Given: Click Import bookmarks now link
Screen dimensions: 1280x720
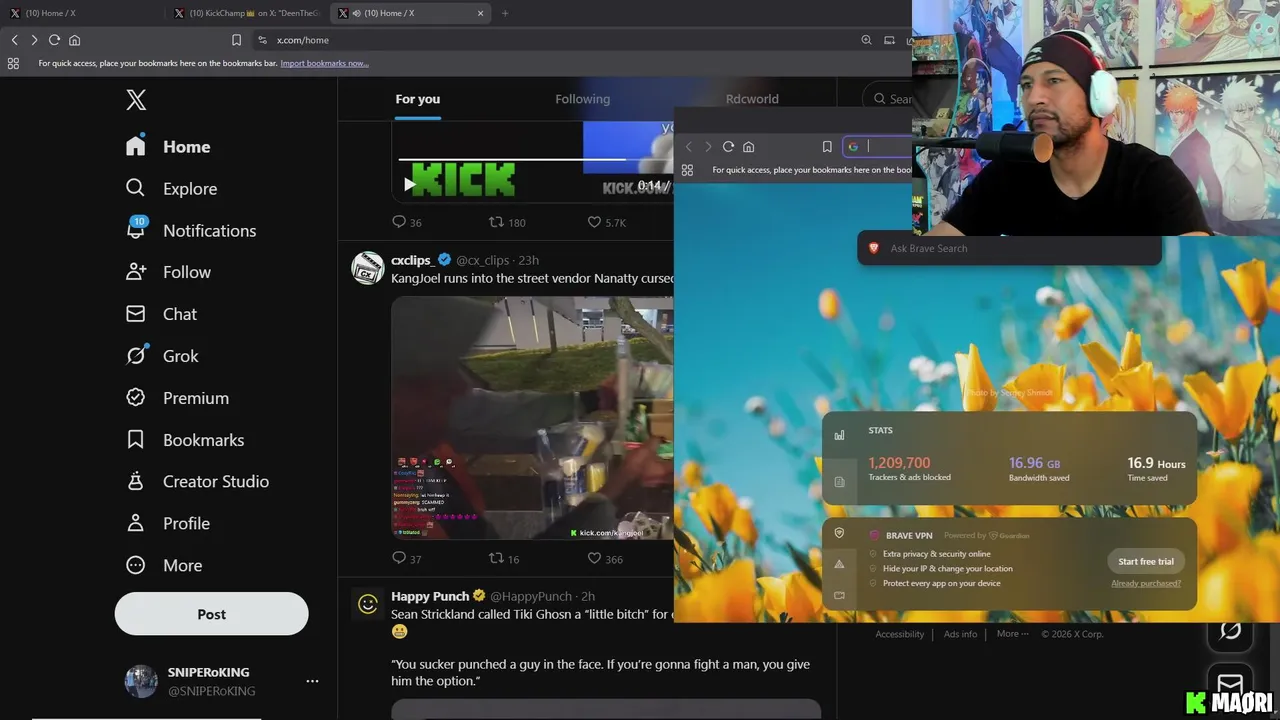Looking at the screenshot, I should pos(324,63).
